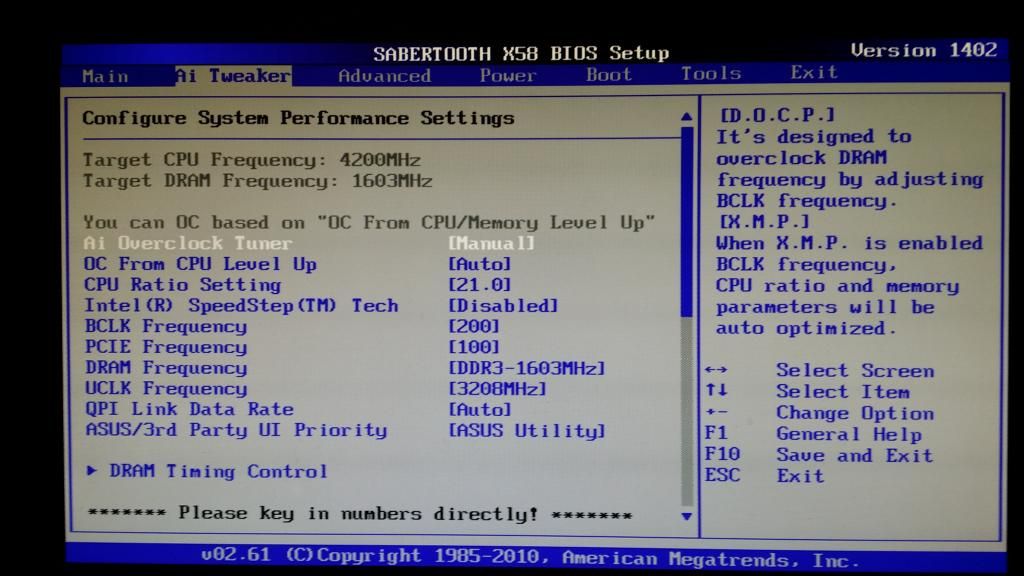
Task: Click the scrollbar down arrow
Action: [686, 516]
